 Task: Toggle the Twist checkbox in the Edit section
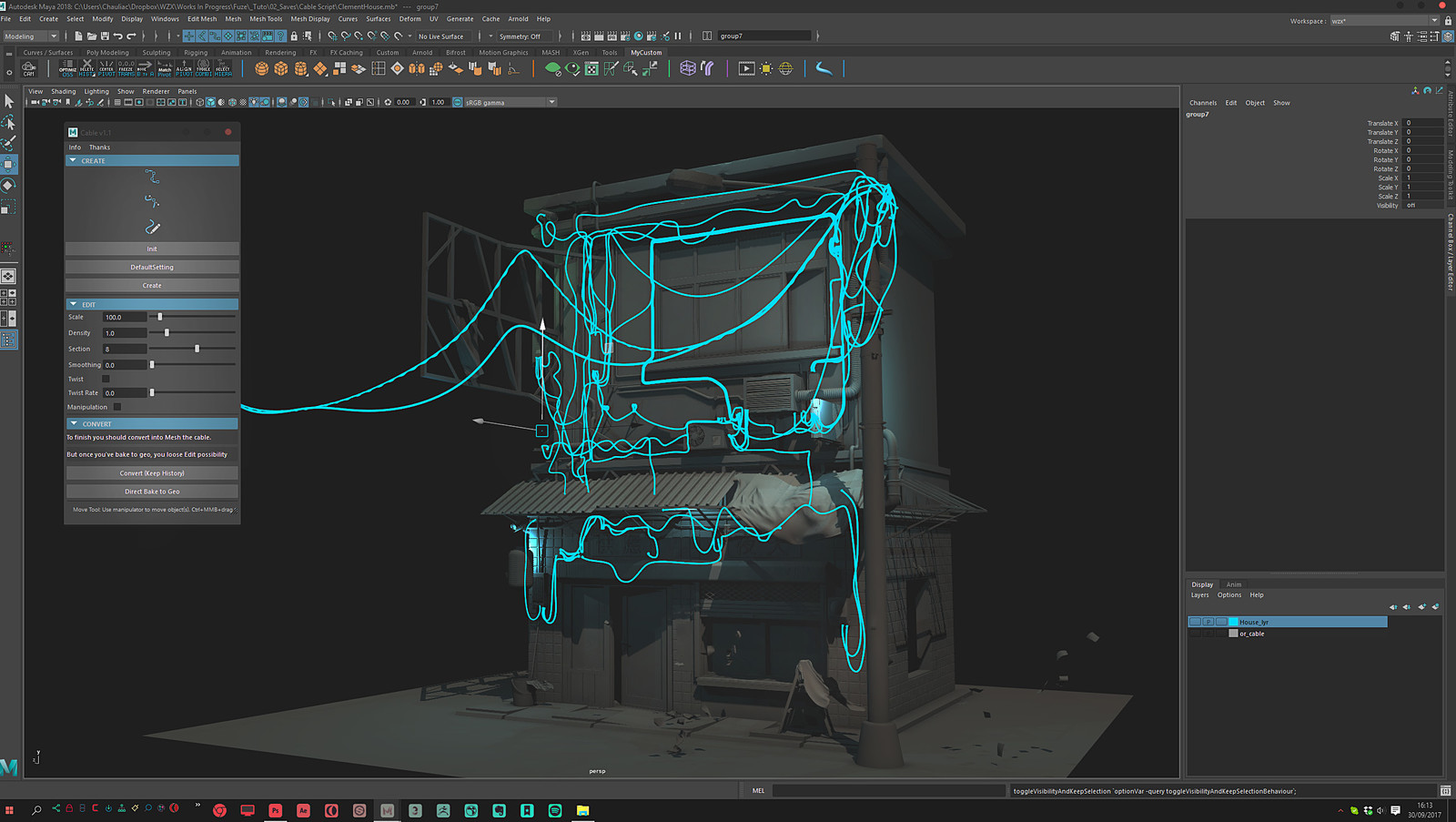pos(106,379)
